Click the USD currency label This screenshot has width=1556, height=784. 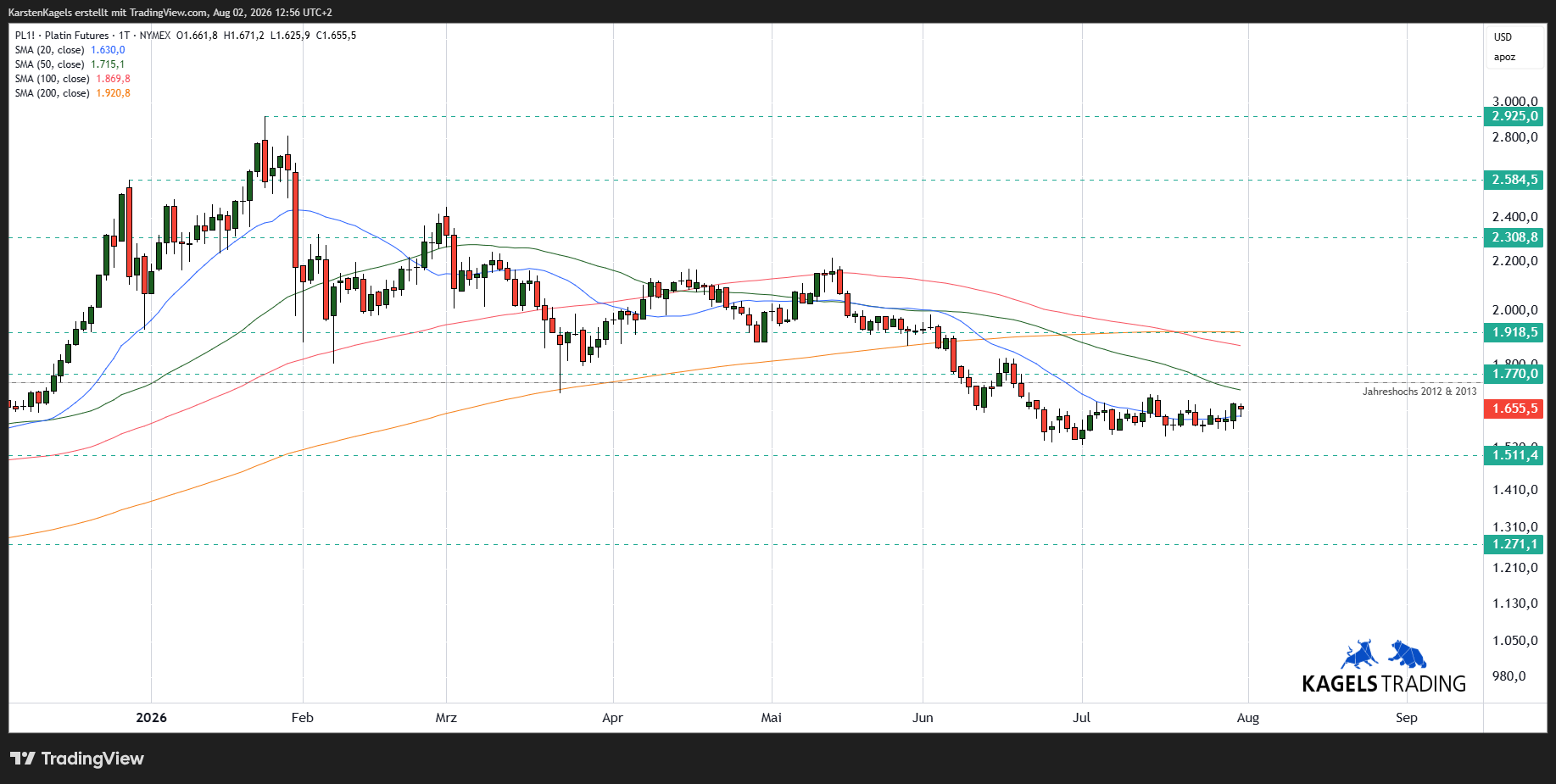[x=1503, y=37]
